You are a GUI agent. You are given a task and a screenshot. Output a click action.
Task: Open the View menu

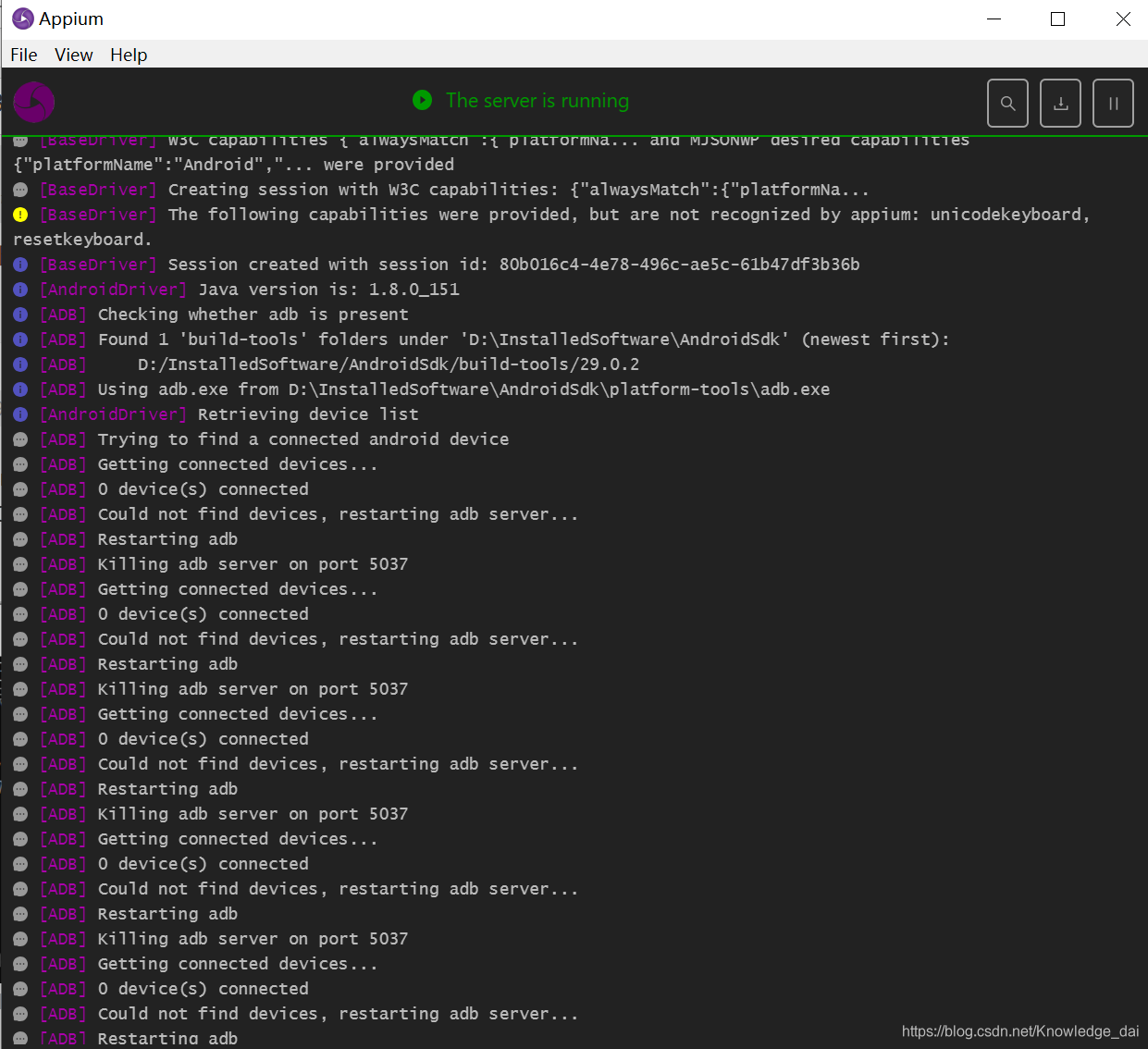[x=74, y=55]
